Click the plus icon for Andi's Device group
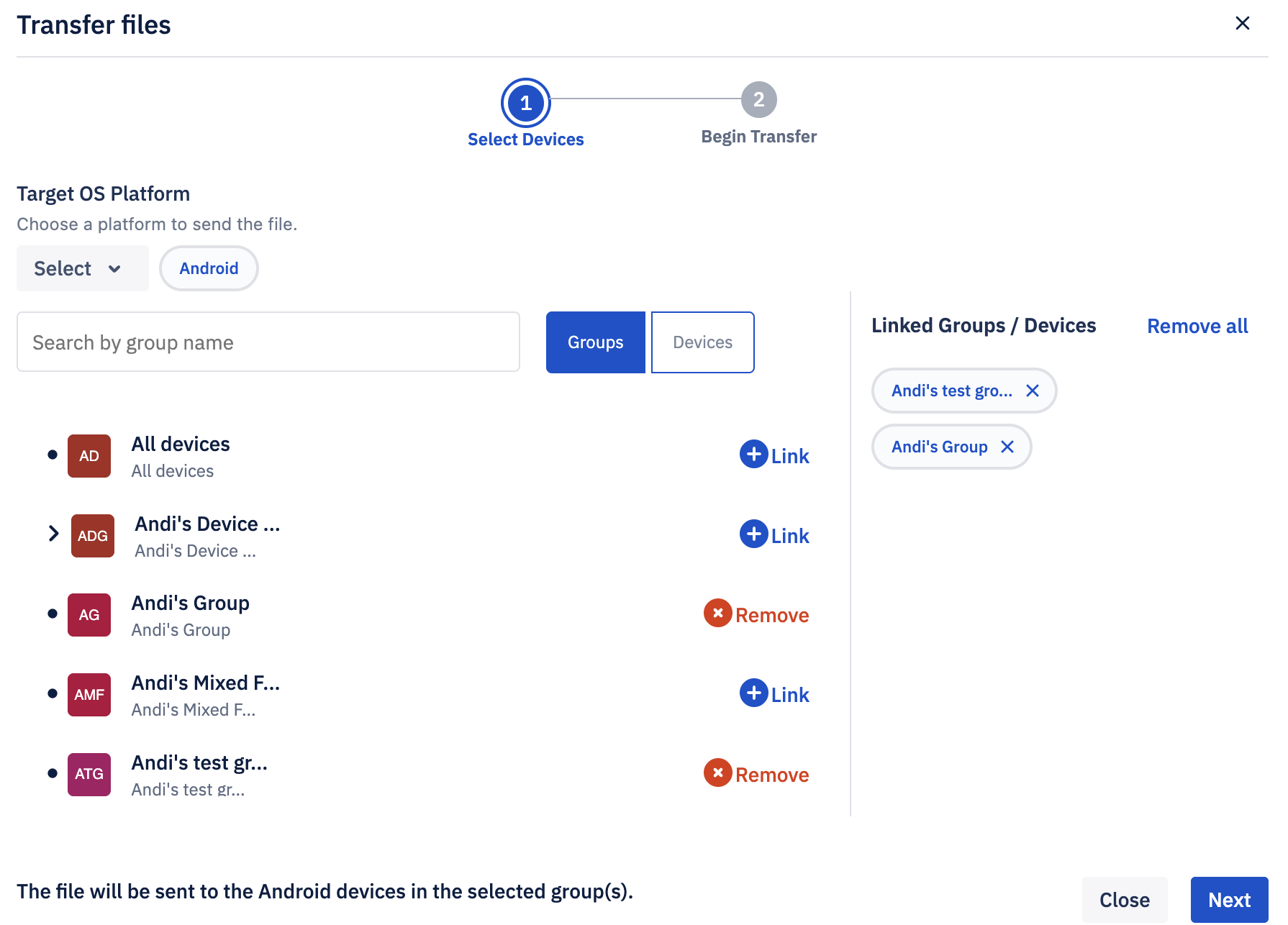This screenshot has width=1288, height=925. (753, 534)
